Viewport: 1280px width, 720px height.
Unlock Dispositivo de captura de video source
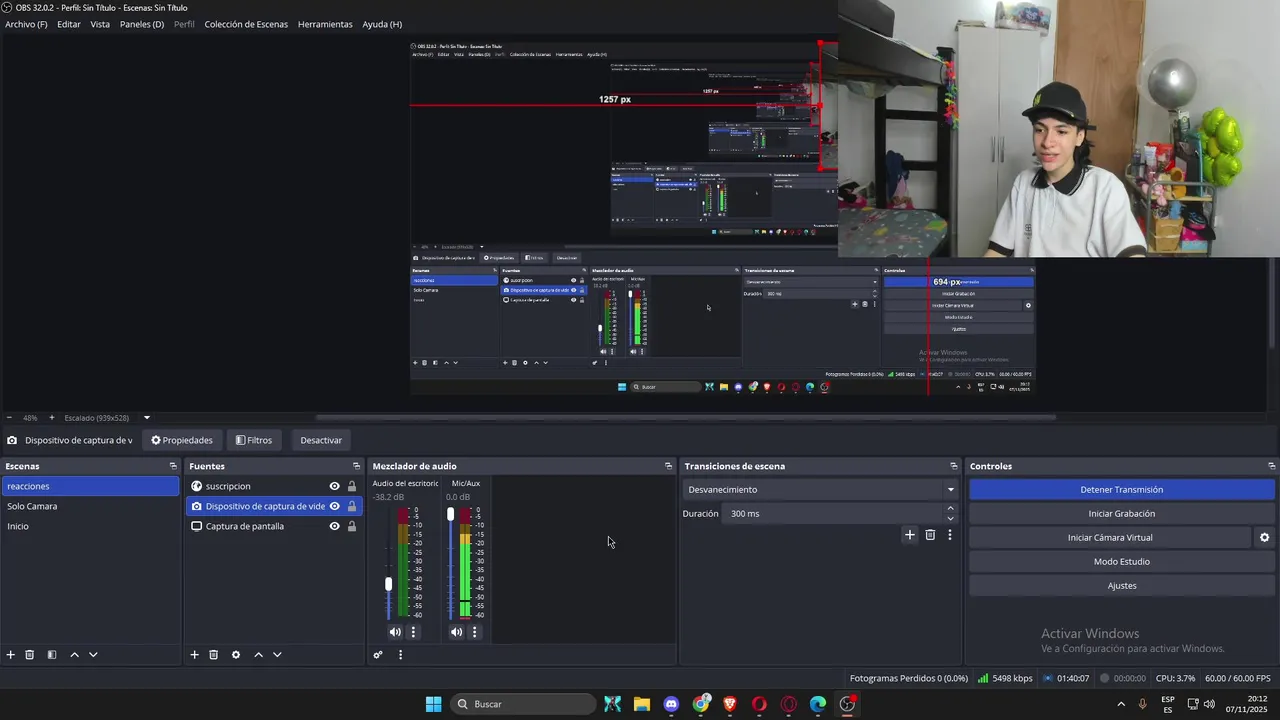pyautogui.click(x=352, y=506)
